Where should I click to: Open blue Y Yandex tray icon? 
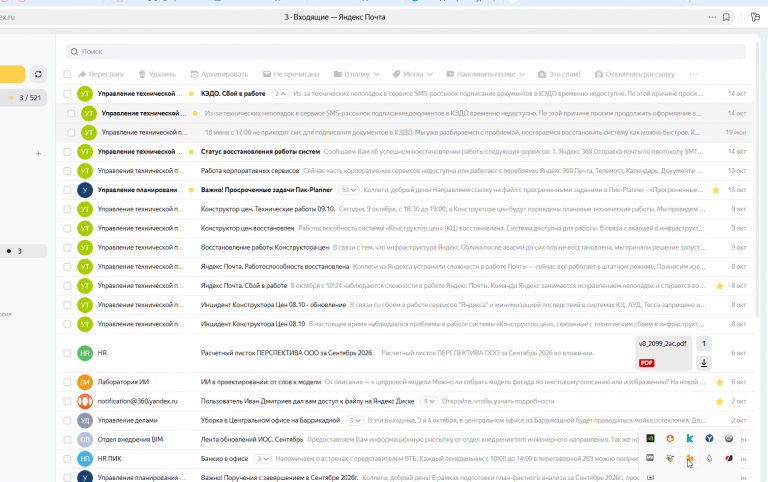pyautogui.click(x=709, y=438)
